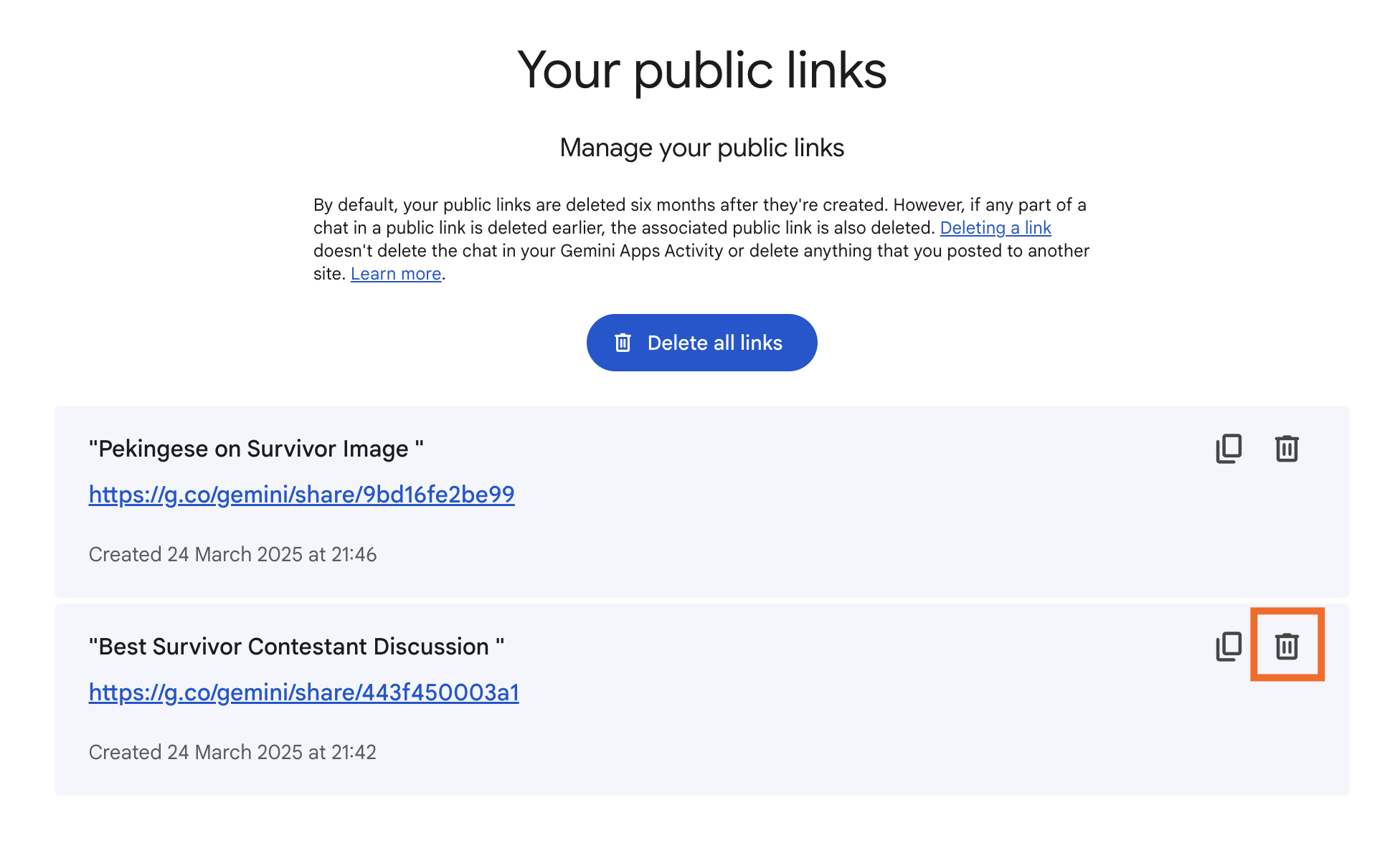Open the Deleting a link help page

click(995, 228)
